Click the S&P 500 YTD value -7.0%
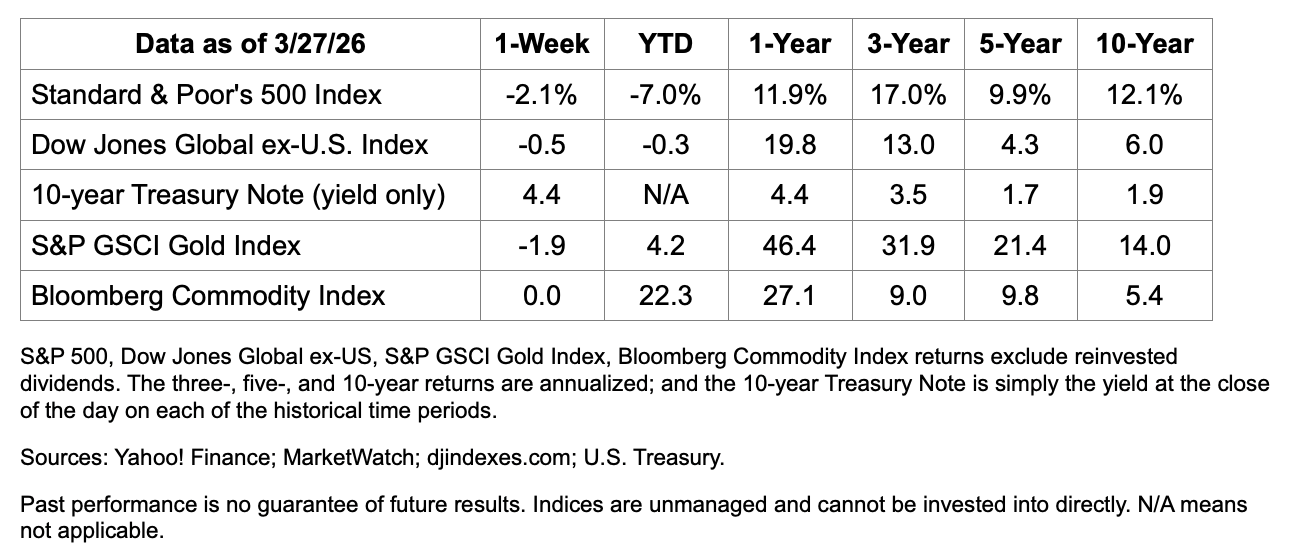Viewport: 1293px width, 560px height. (x=665, y=95)
